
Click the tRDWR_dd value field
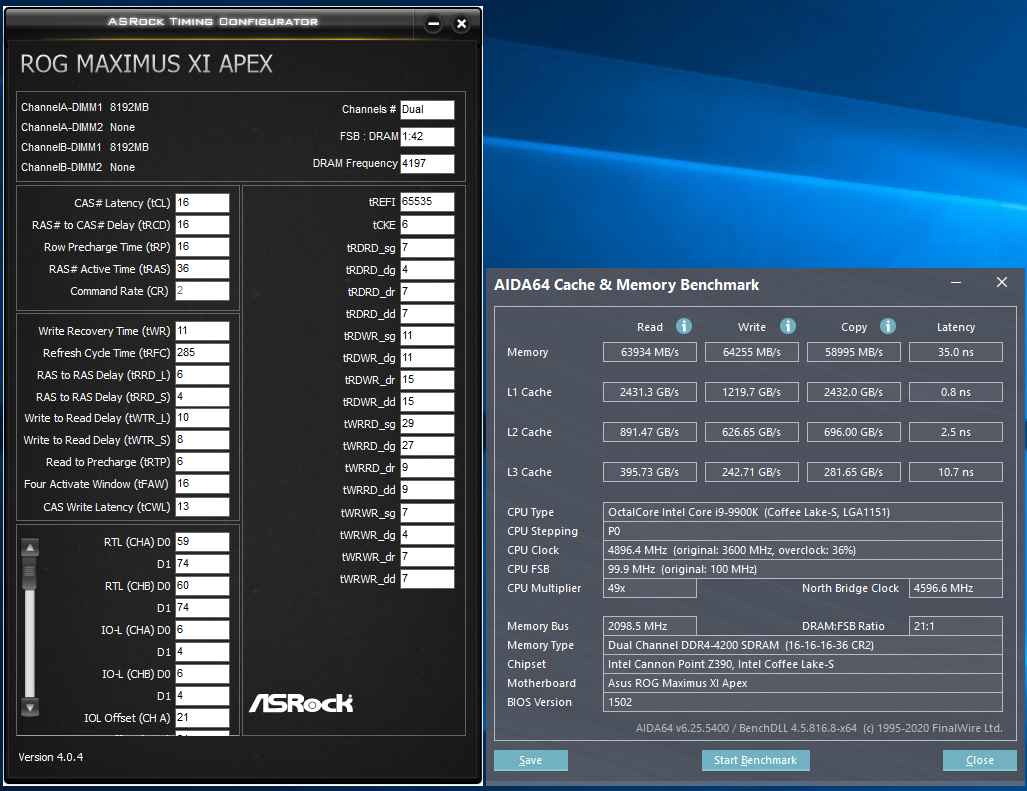tap(427, 402)
